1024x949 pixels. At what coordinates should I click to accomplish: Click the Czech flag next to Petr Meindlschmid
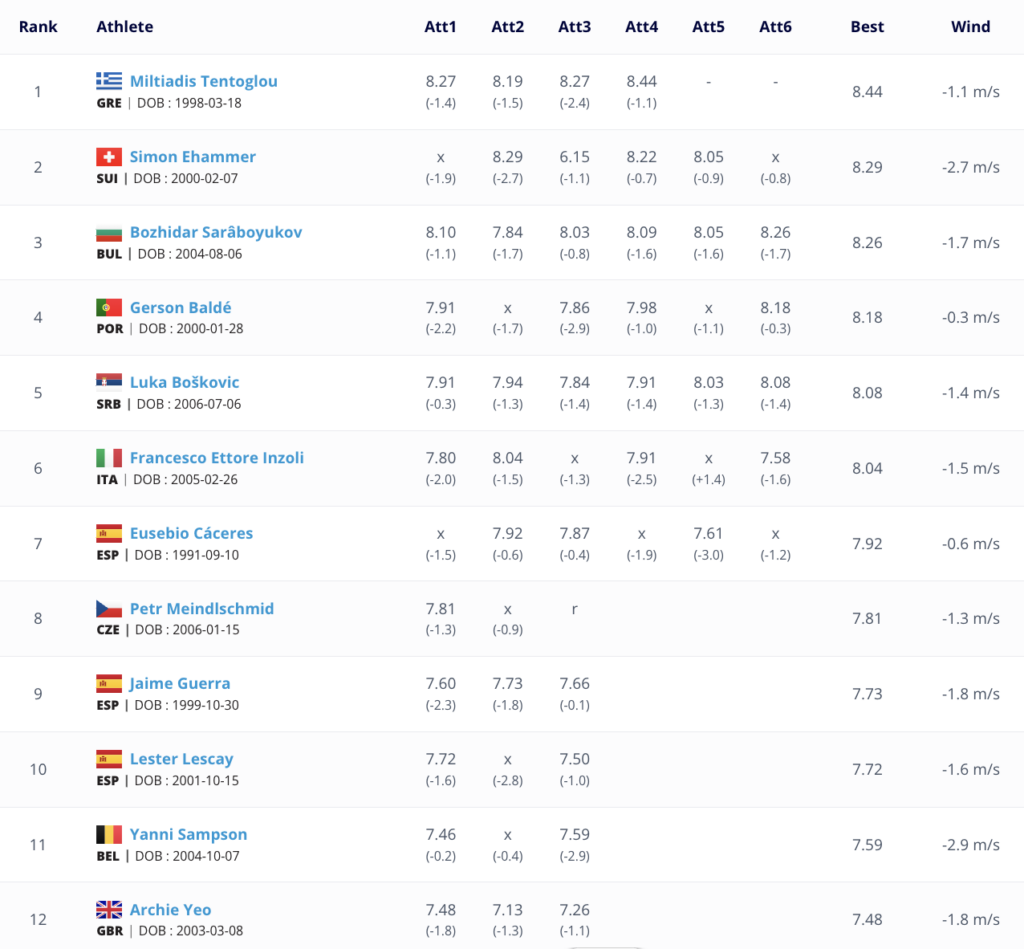point(108,609)
